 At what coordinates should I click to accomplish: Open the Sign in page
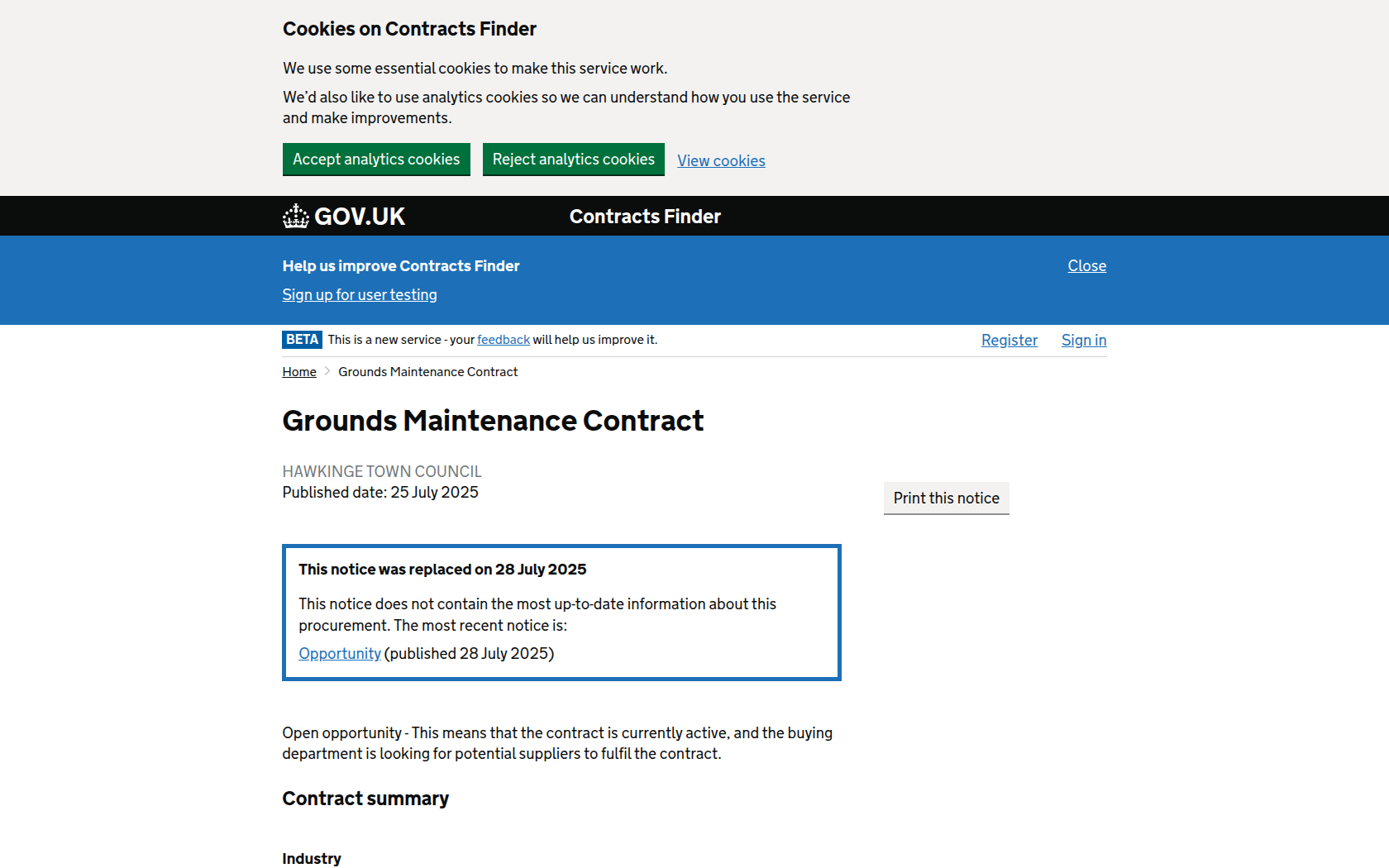pyautogui.click(x=1083, y=341)
